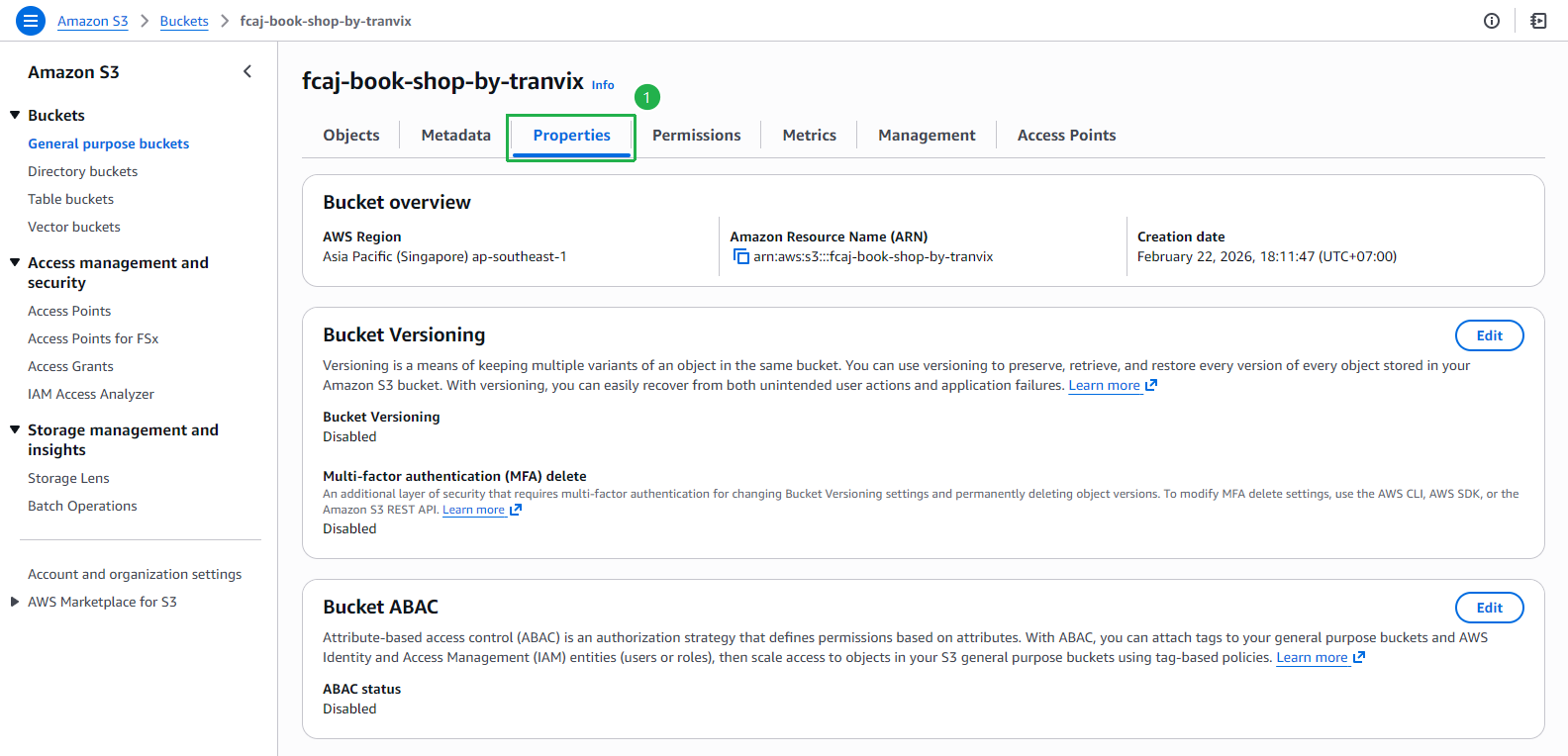Click the bucket name in the breadcrumb

326,21
